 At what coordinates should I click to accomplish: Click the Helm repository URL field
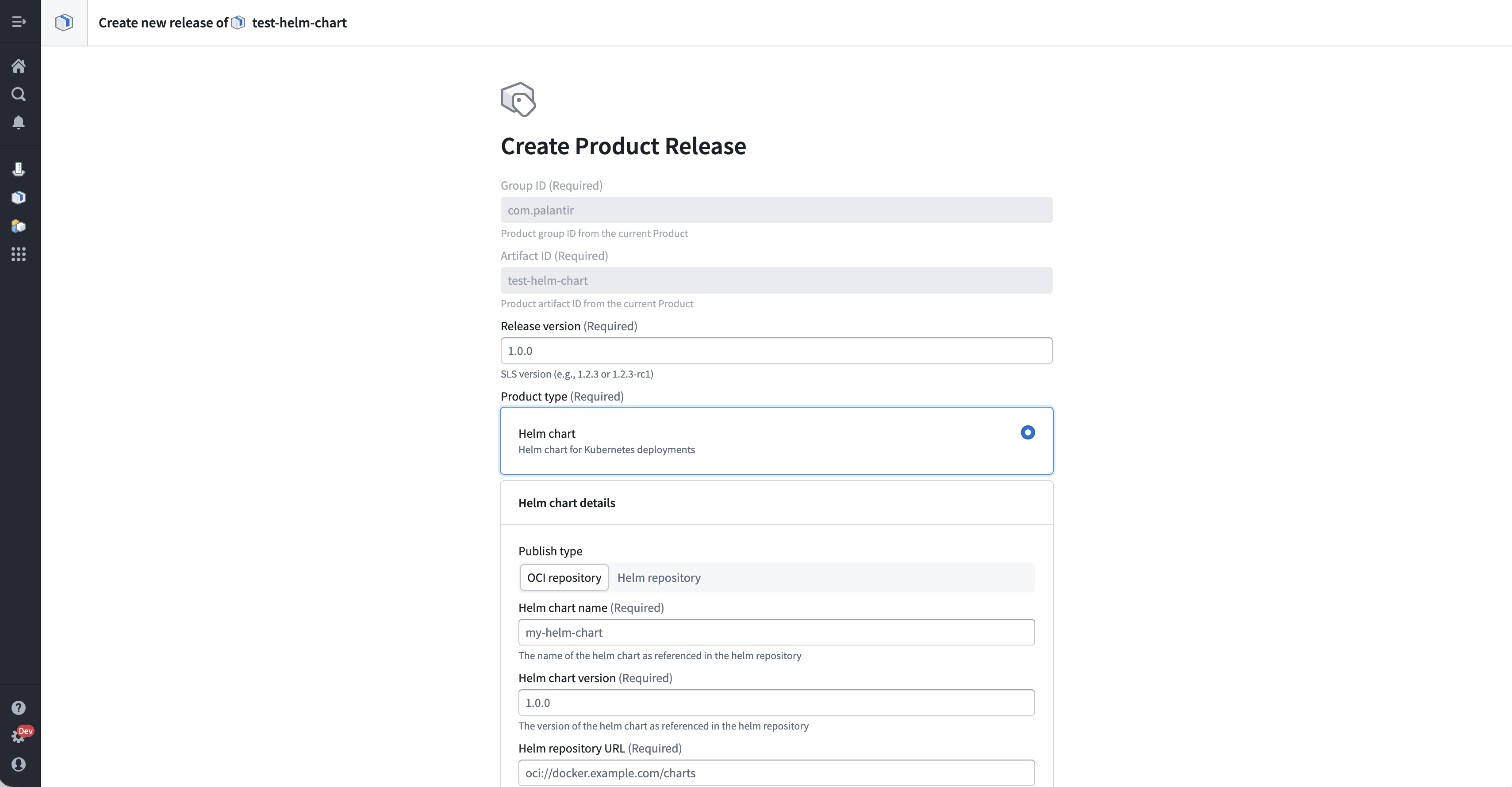tap(776, 773)
